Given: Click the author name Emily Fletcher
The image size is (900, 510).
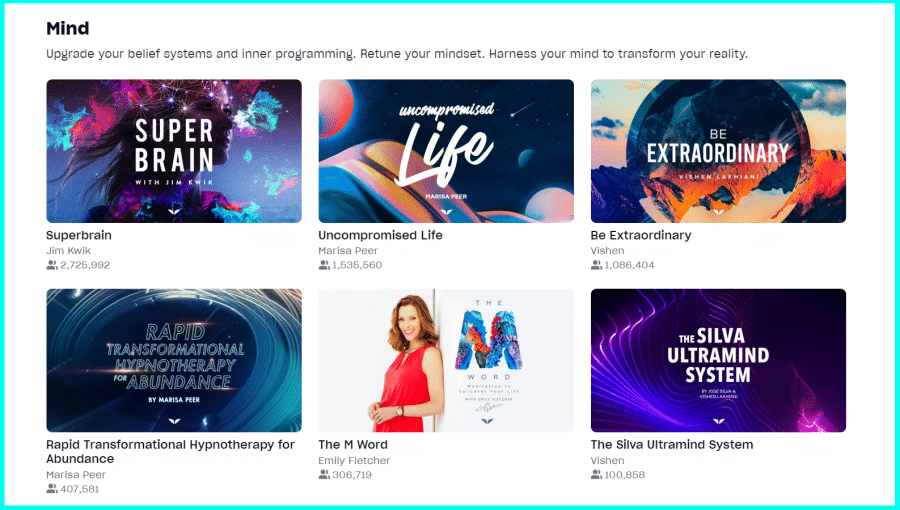Looking at the screenshot, I should (x=354, y=460).
